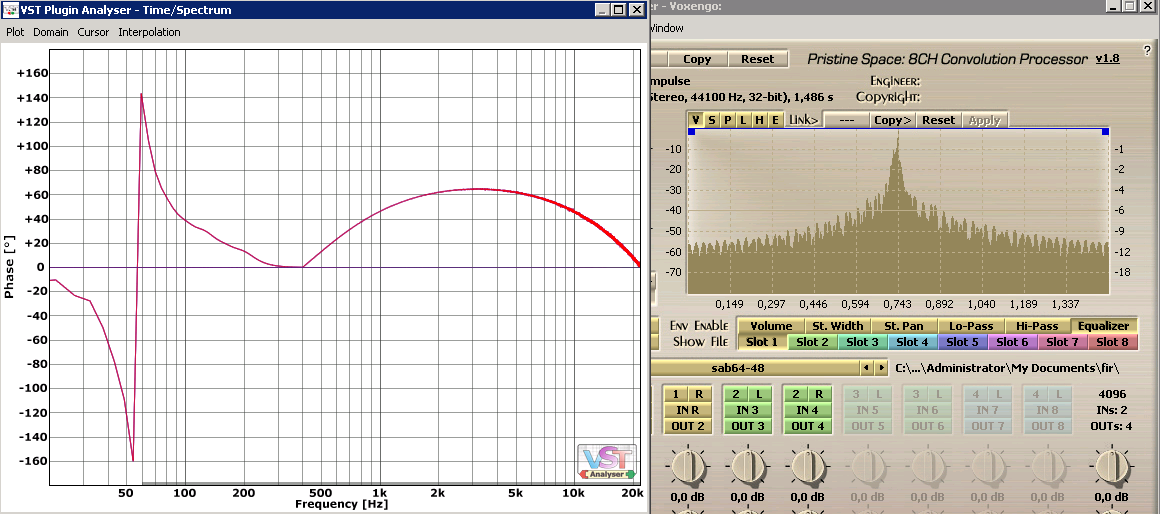Screen dimensions: 1160x514
Task: Switch to the St. Width envelope tab
Action: point(837,326)
